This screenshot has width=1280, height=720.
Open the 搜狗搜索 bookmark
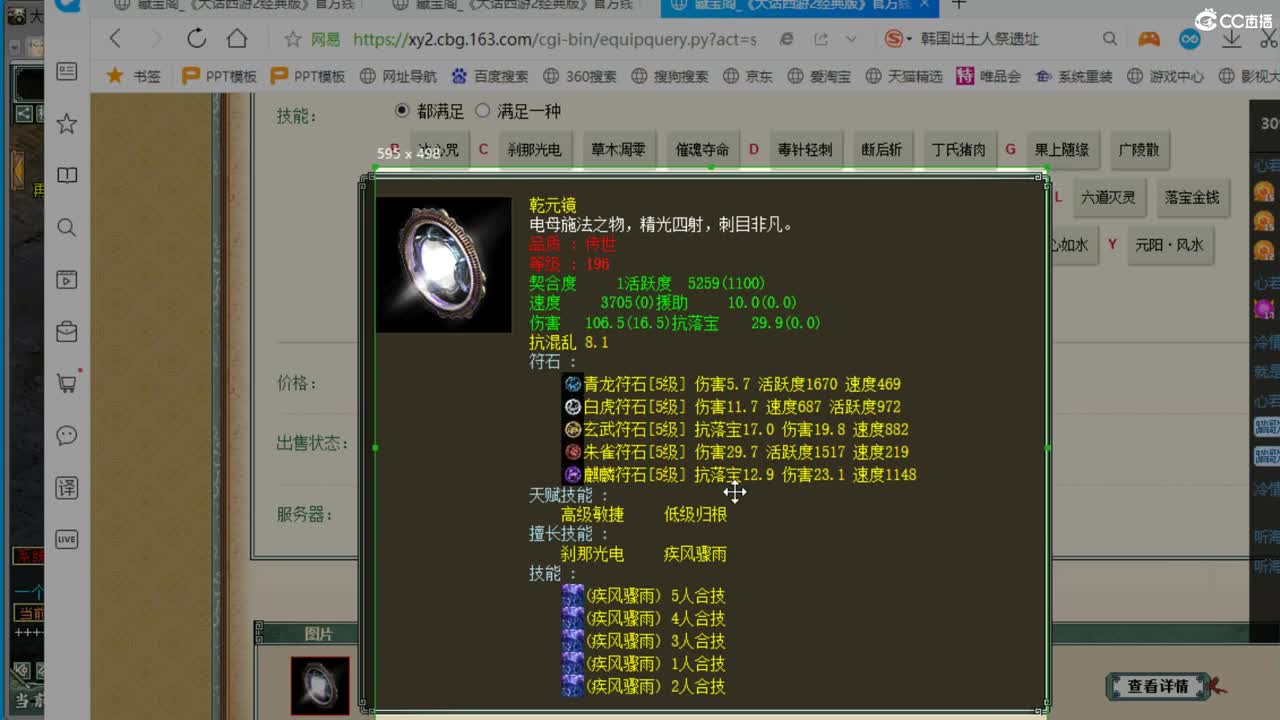pyautogui.click(x=669, y=76)
